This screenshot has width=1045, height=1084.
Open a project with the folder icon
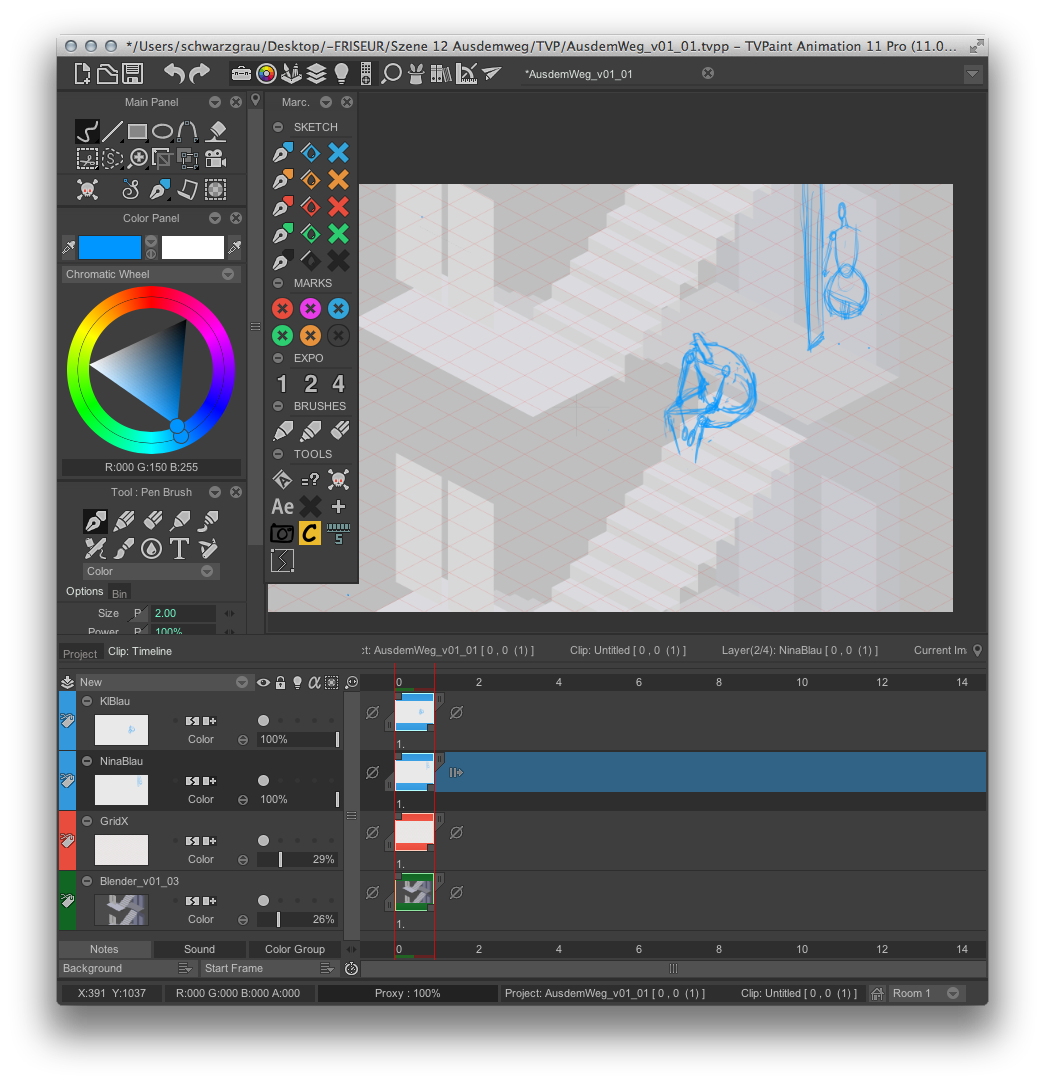[x=107, y=73]
